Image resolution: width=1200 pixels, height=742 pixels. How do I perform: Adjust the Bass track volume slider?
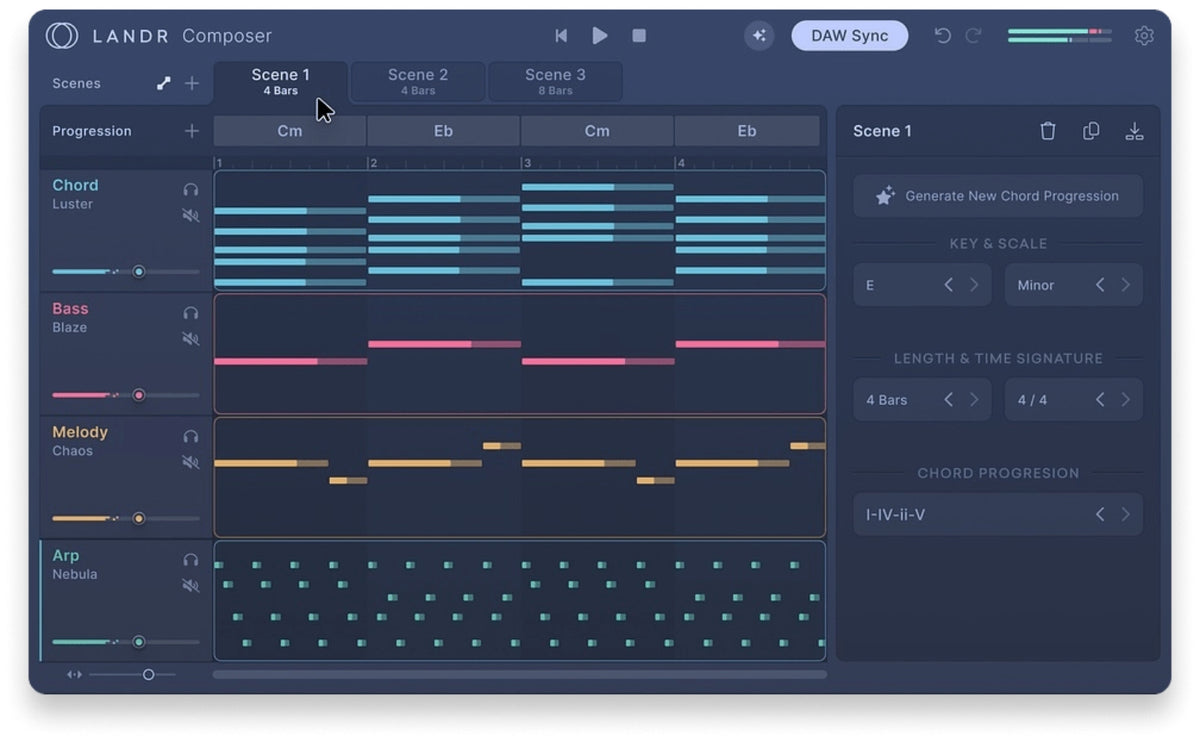click(x=126, y=395)
